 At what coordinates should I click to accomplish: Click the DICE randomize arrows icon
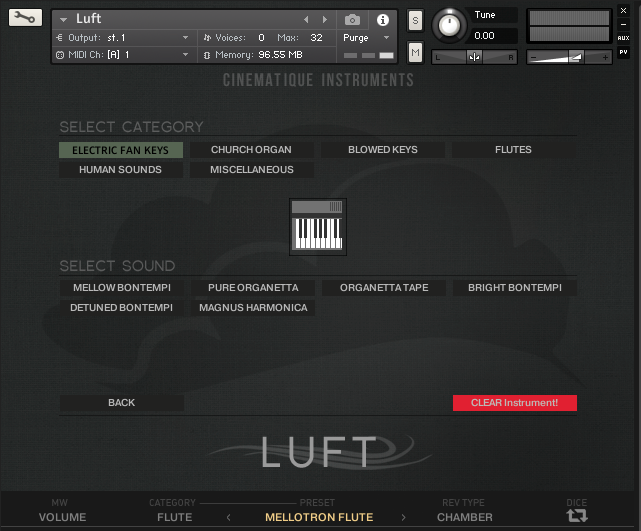coord(577,515)
